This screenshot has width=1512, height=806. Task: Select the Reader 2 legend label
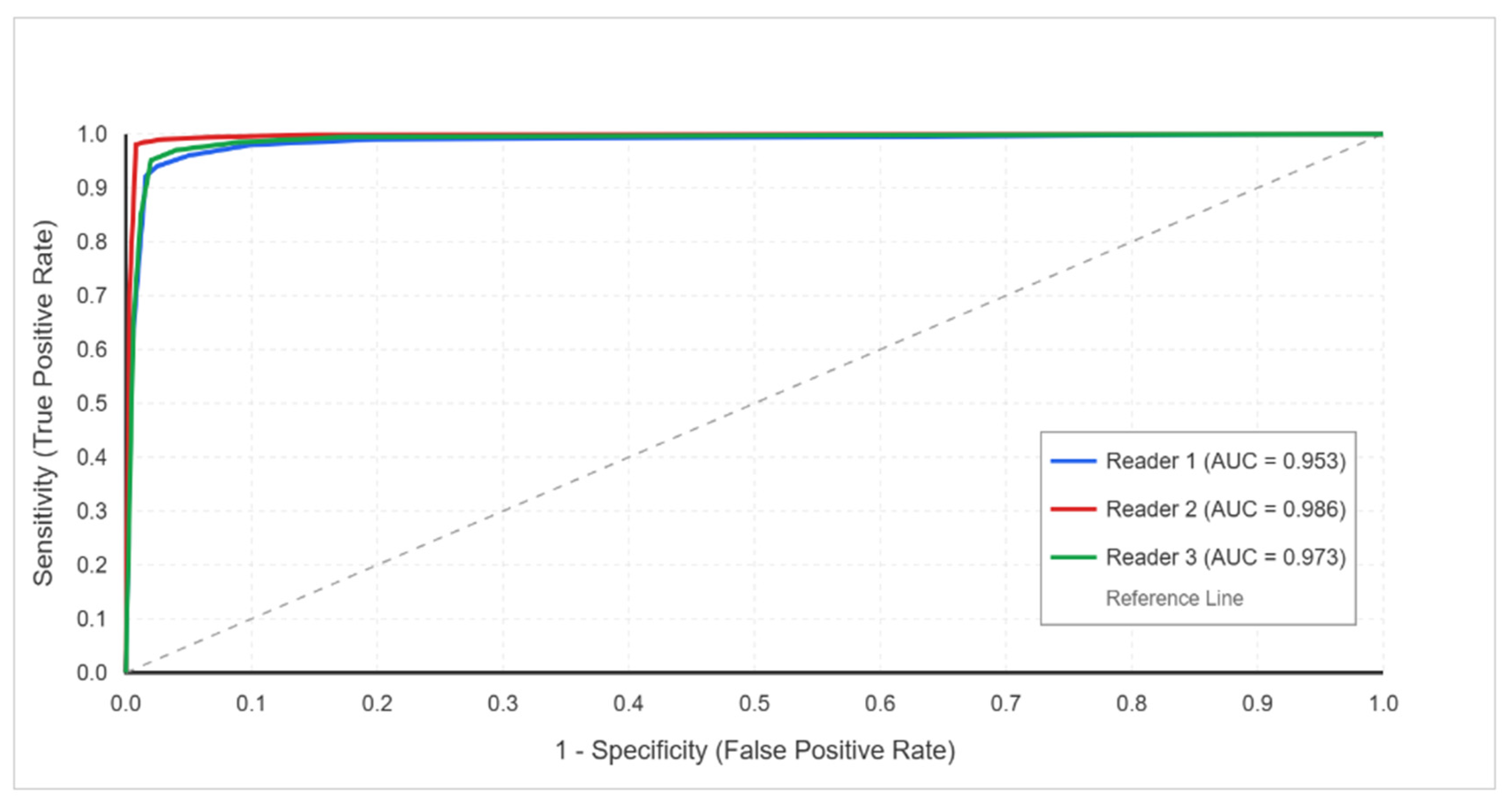click(1225, 509)
